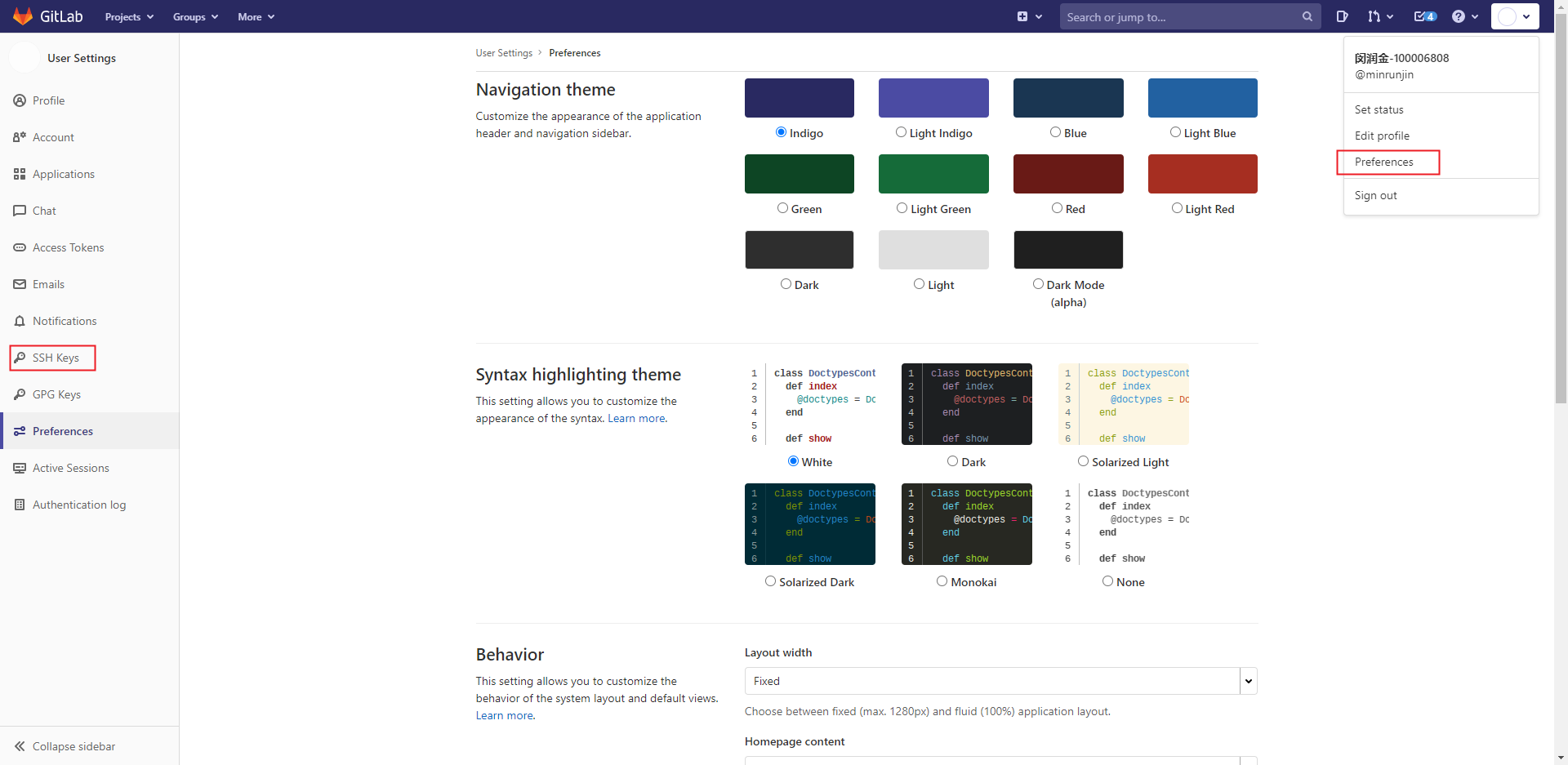Viewport: 1568px width, 765px height.
Task: Click the SSH Keys key icon
Action: (20, 358)
